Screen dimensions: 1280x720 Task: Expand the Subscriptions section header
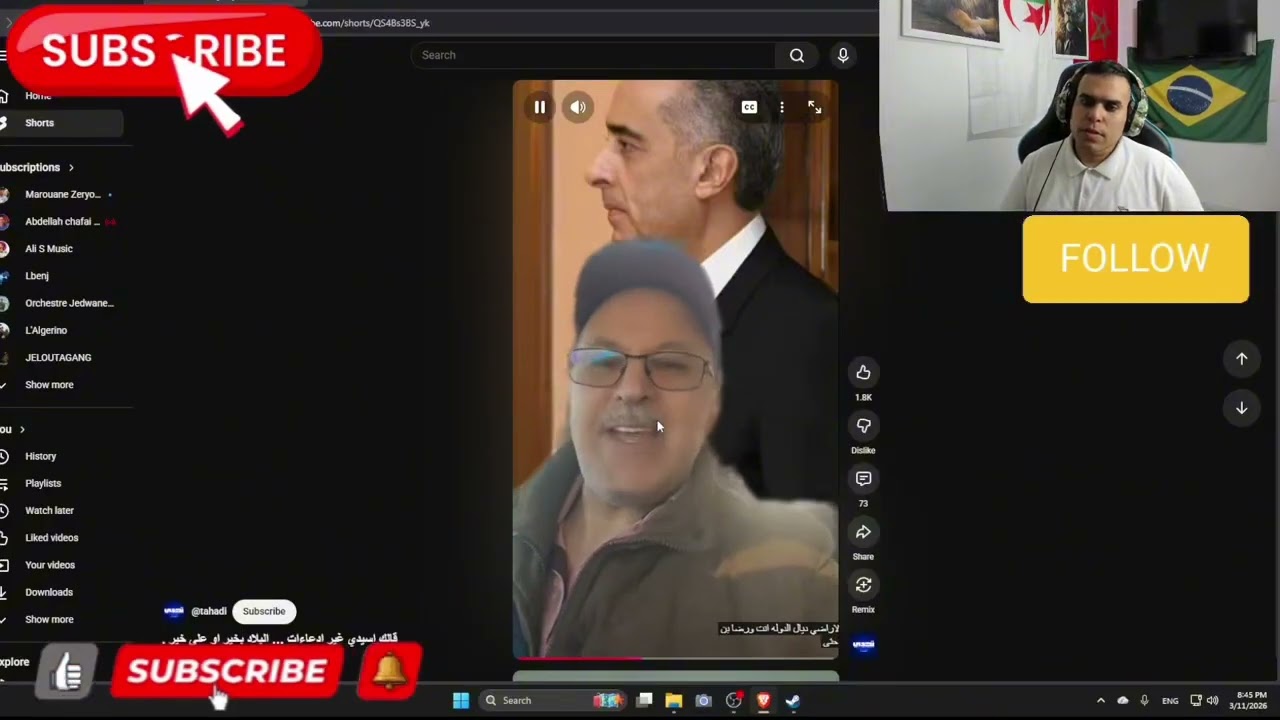click(37, 167)
